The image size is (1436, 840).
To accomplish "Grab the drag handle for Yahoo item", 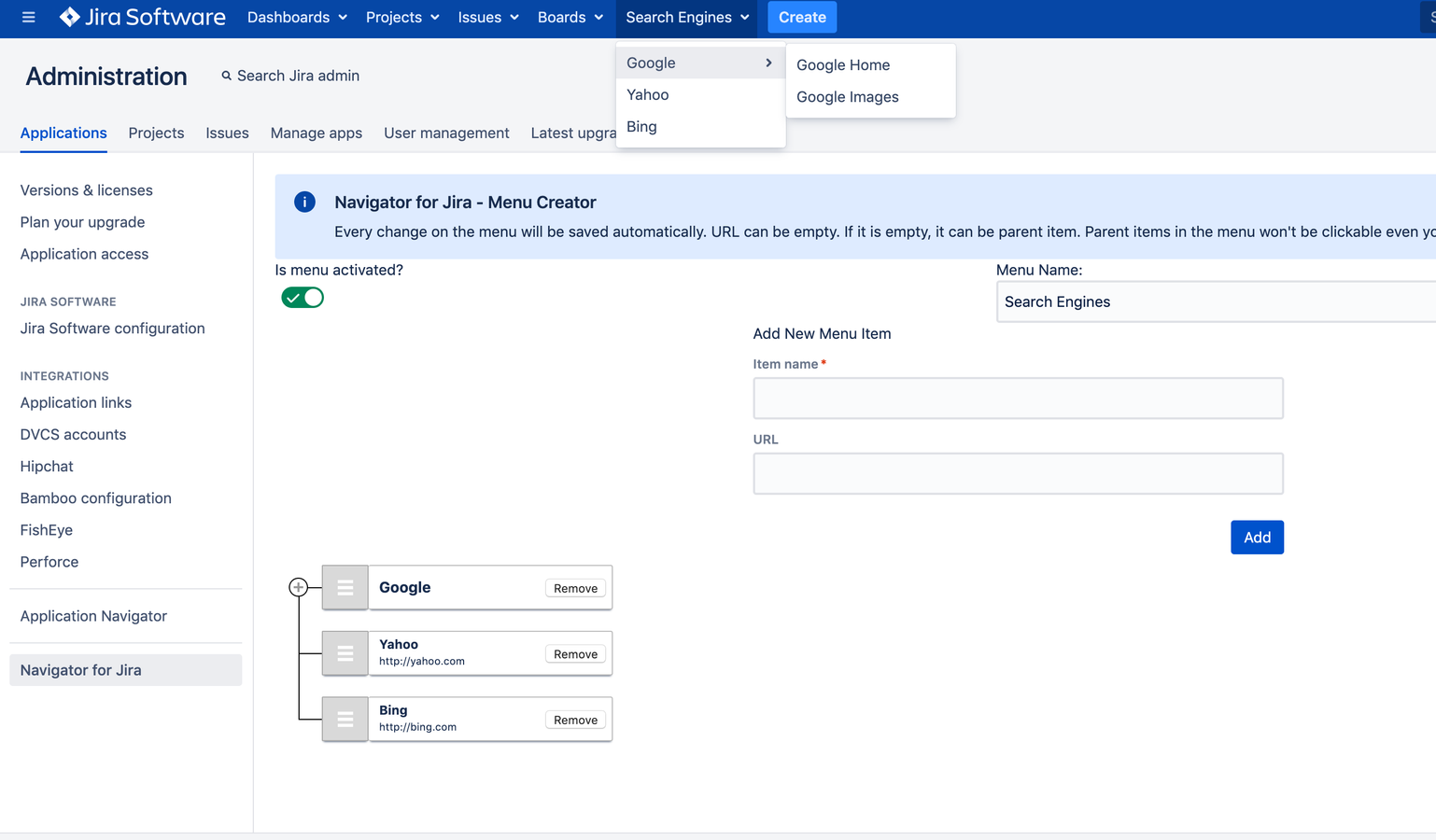I will coord(345,653).
